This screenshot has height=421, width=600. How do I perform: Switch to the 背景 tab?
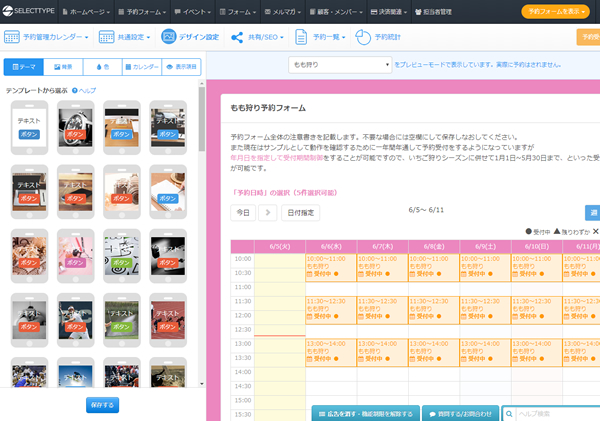coord(64,67)
